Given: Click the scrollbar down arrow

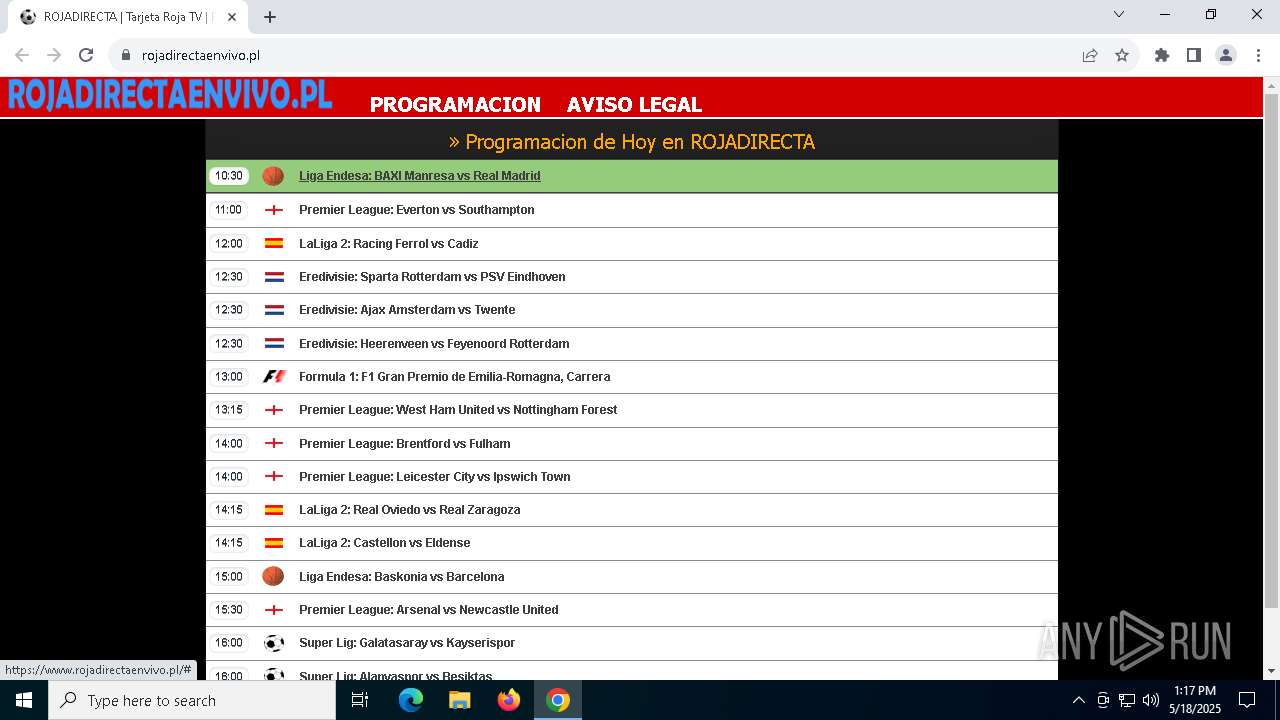Looking at the screenshot, I should 1271,671.
